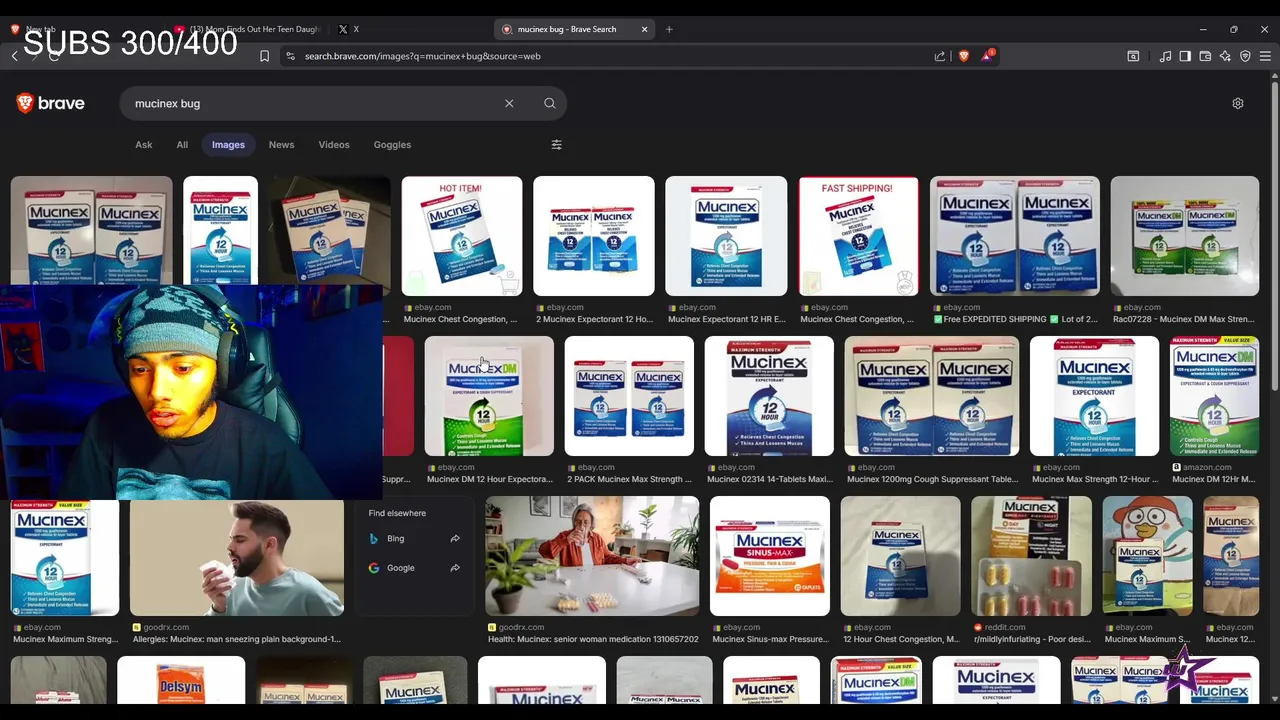Open the HOT ITEM Mucinex thumbnail

462,236
